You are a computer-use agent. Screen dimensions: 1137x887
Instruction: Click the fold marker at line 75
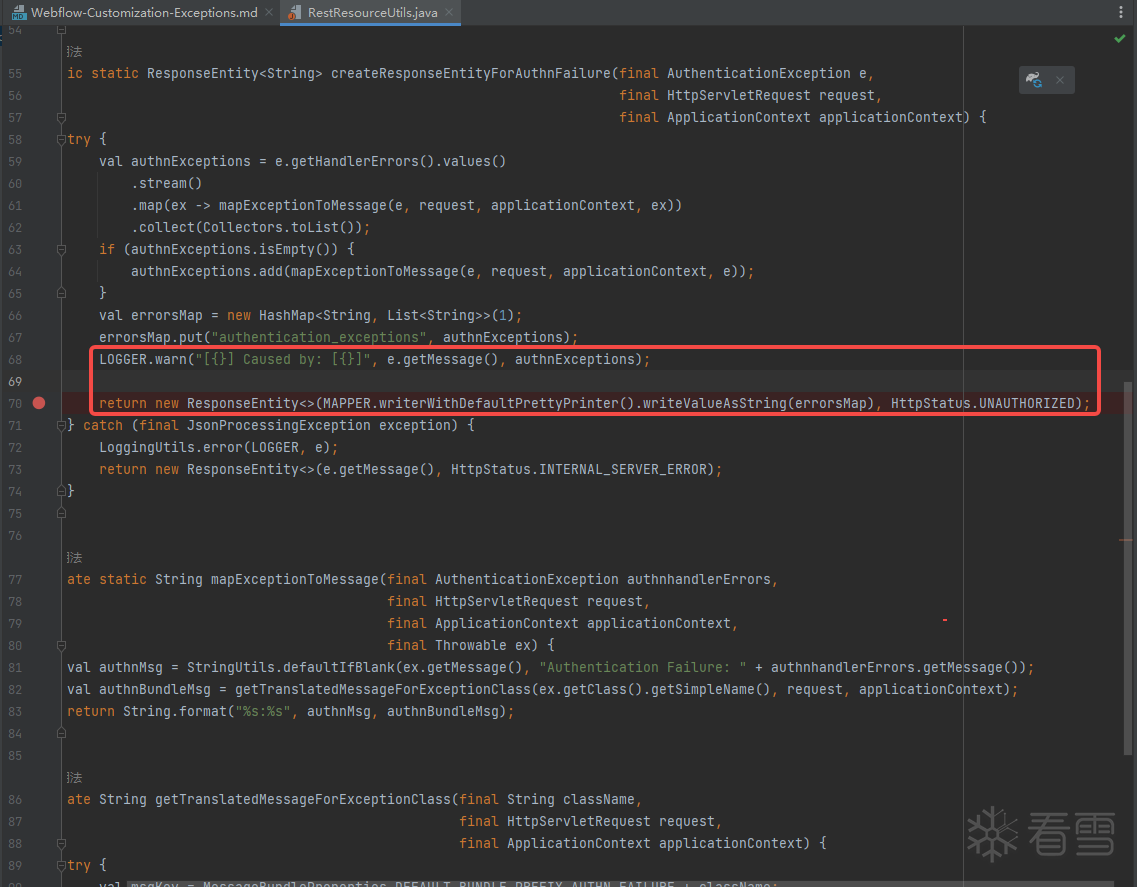(x=62, y=513)
